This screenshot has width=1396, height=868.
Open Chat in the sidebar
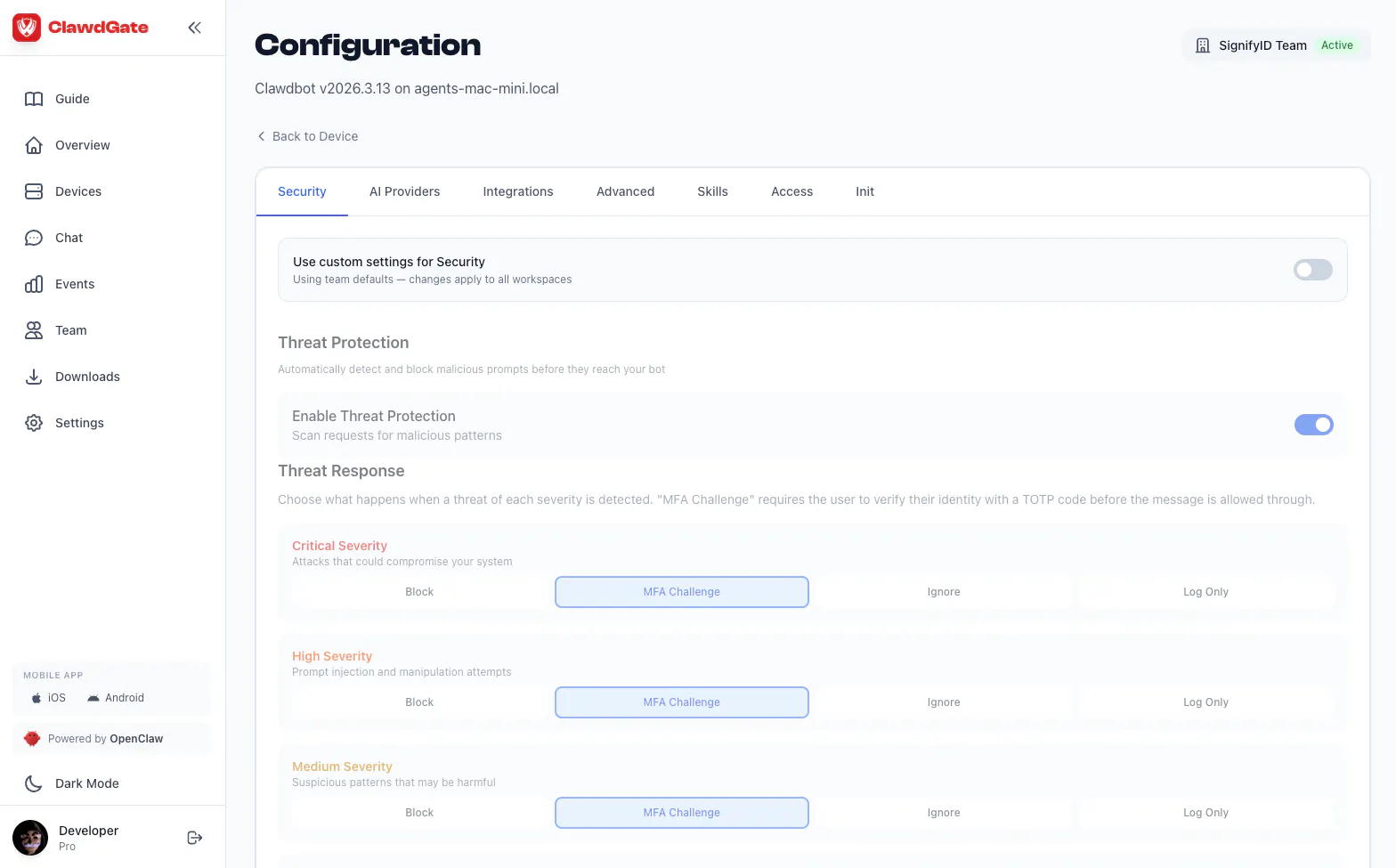[69, 238]
